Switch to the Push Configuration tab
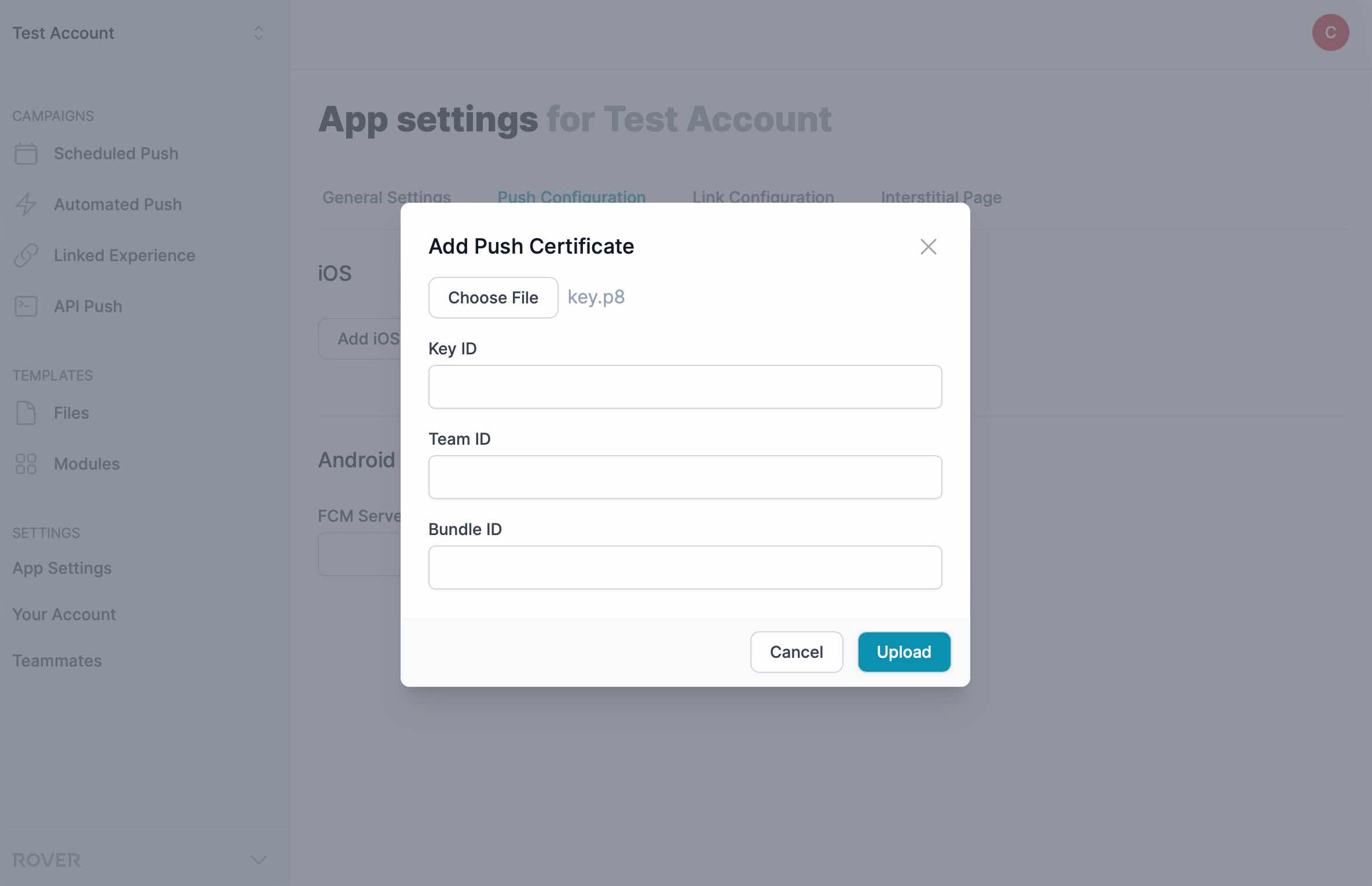The height and width of the screenshot is (886, 1372). point(571,197)
